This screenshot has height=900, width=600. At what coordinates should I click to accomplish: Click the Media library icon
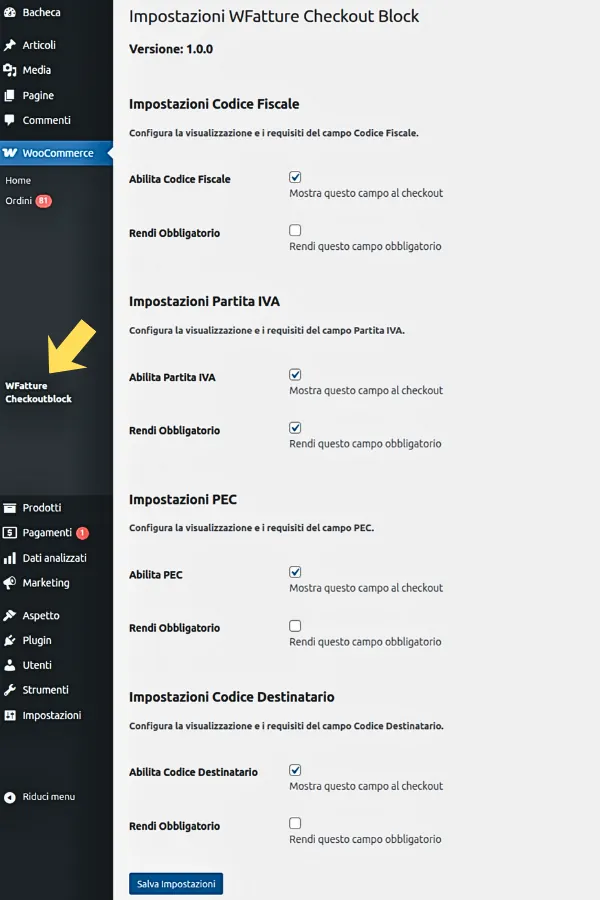pos(9,70)
